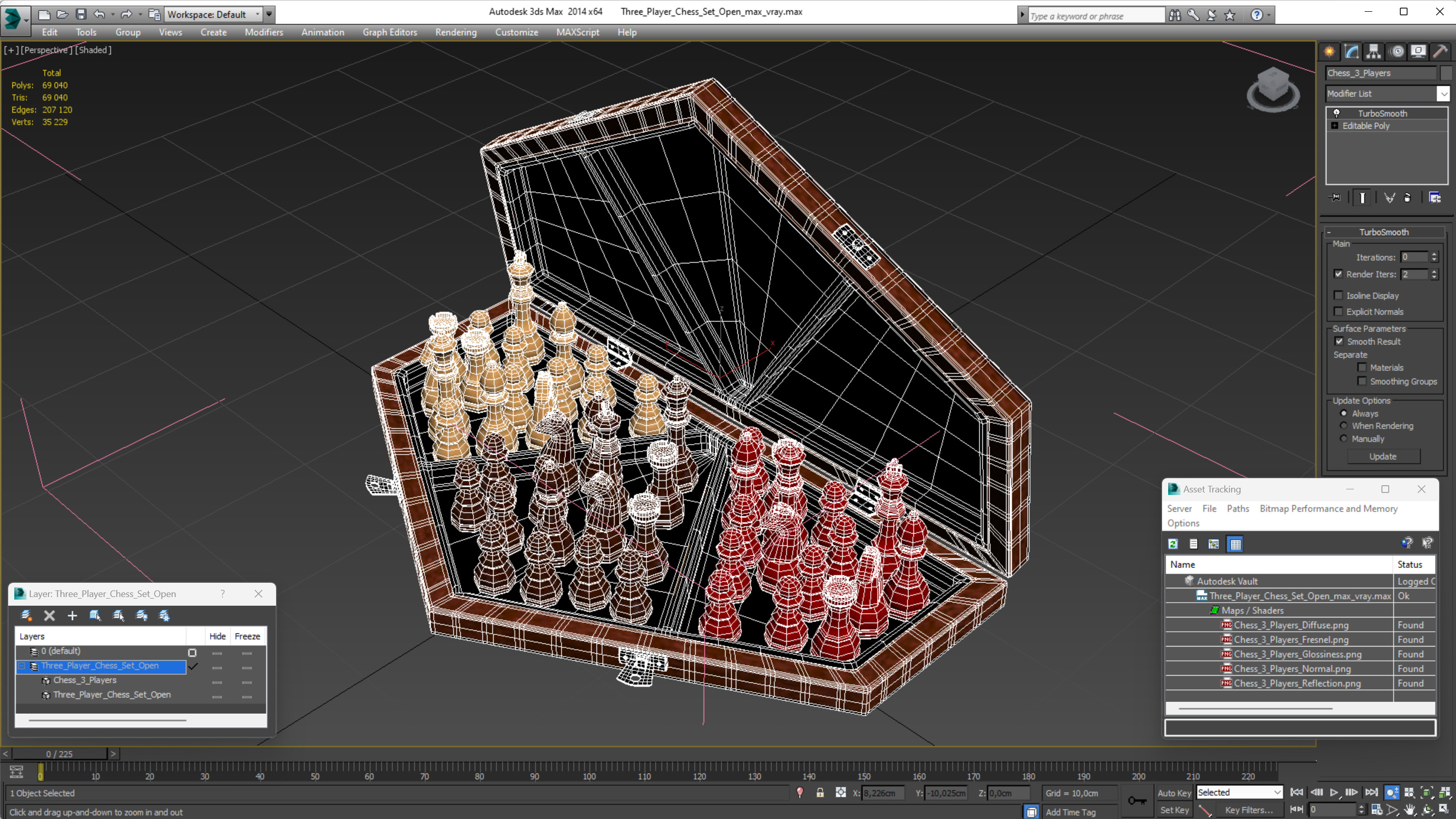This screenshot has width=1456, height=819.
Task: Open the Modifiers menu
Action: [x=264, y=32]
